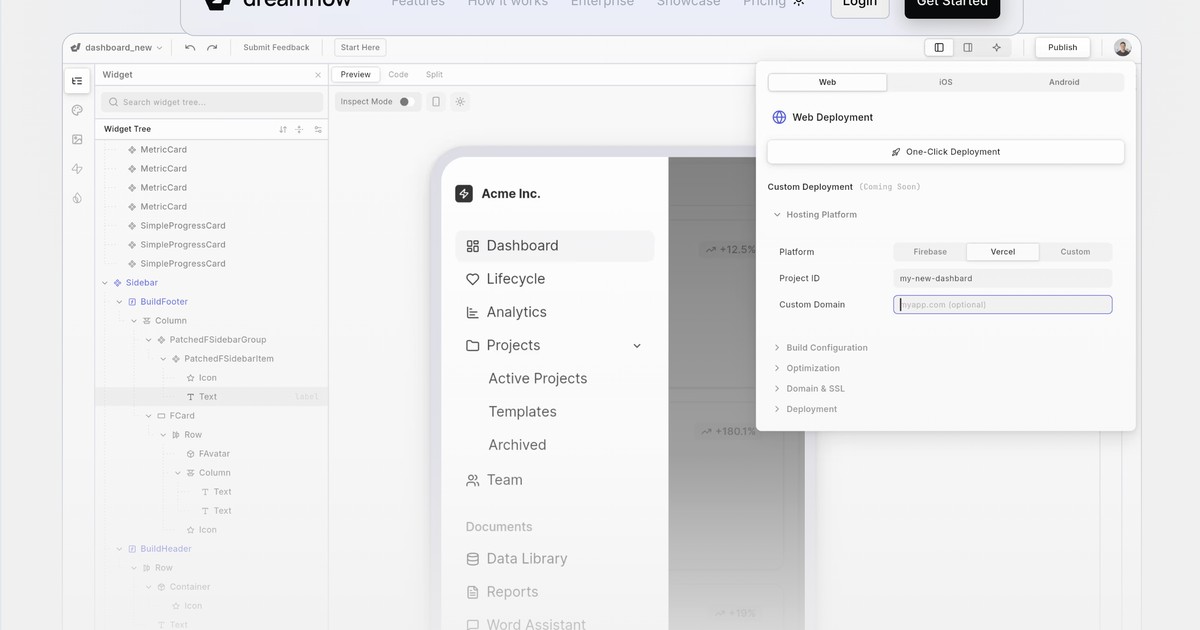The image size is (1200, 630).
Task: Open the widget tree panel icon in left rail
Action: click(77, 81)
